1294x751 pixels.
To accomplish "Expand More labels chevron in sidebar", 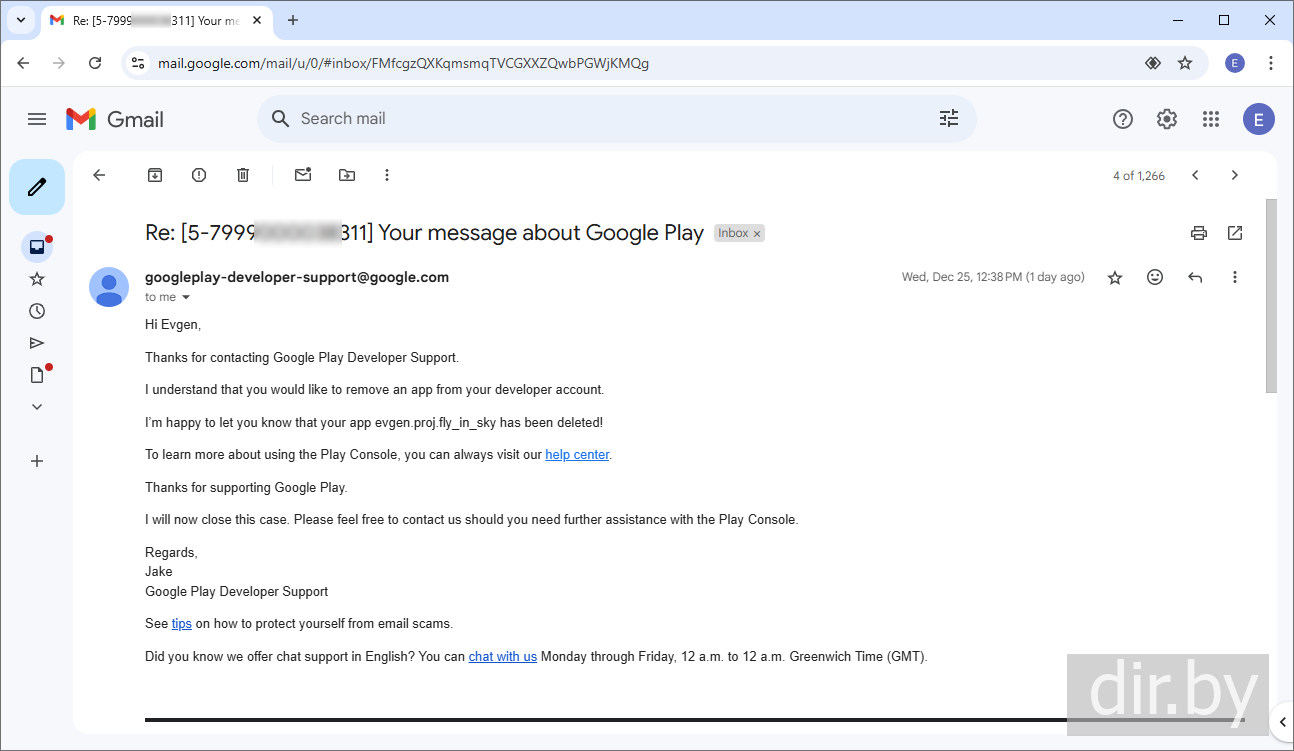I will pyautogui.click(x=37, y=407).
